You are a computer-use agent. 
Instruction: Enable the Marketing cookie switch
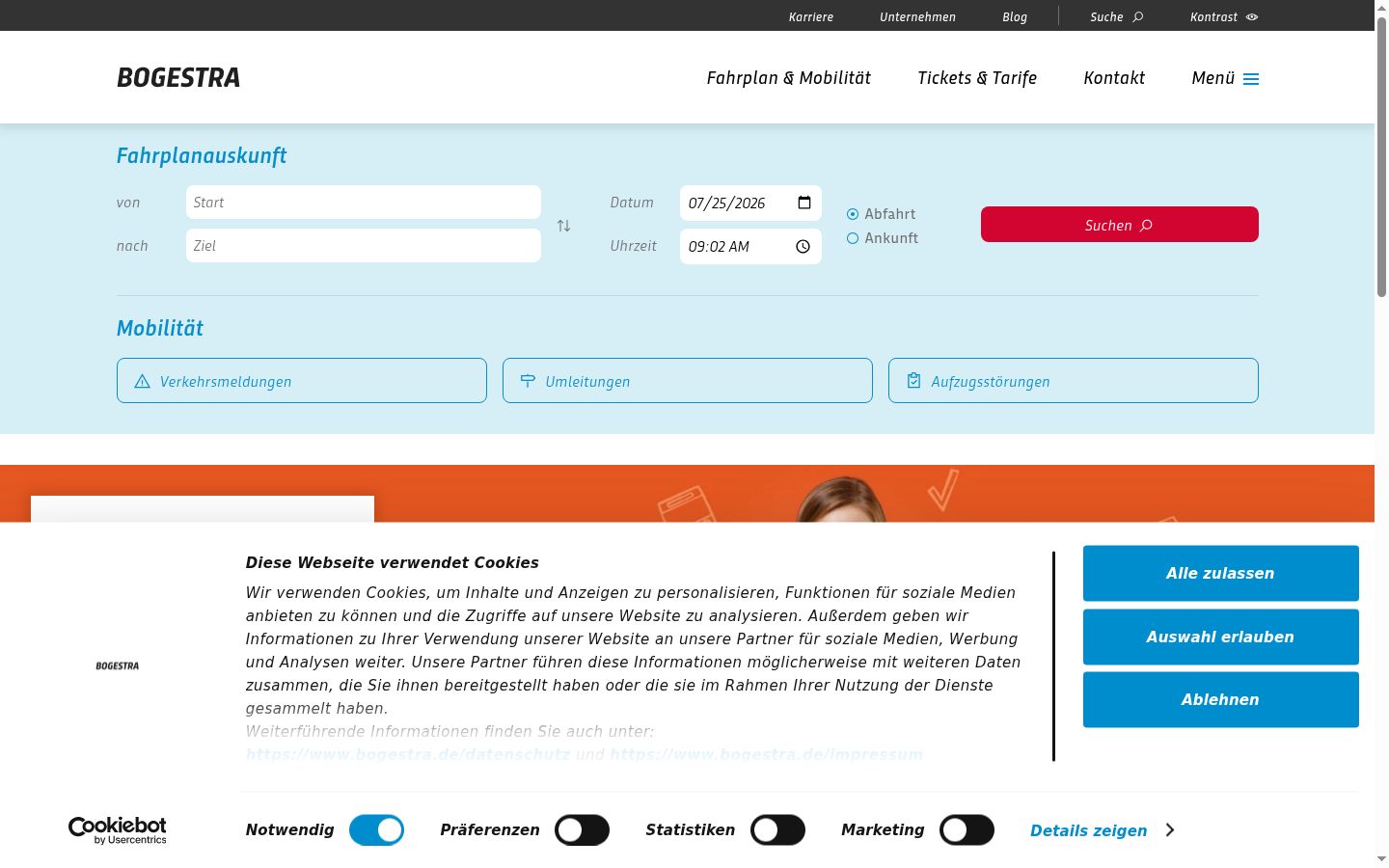click(967, 830)
